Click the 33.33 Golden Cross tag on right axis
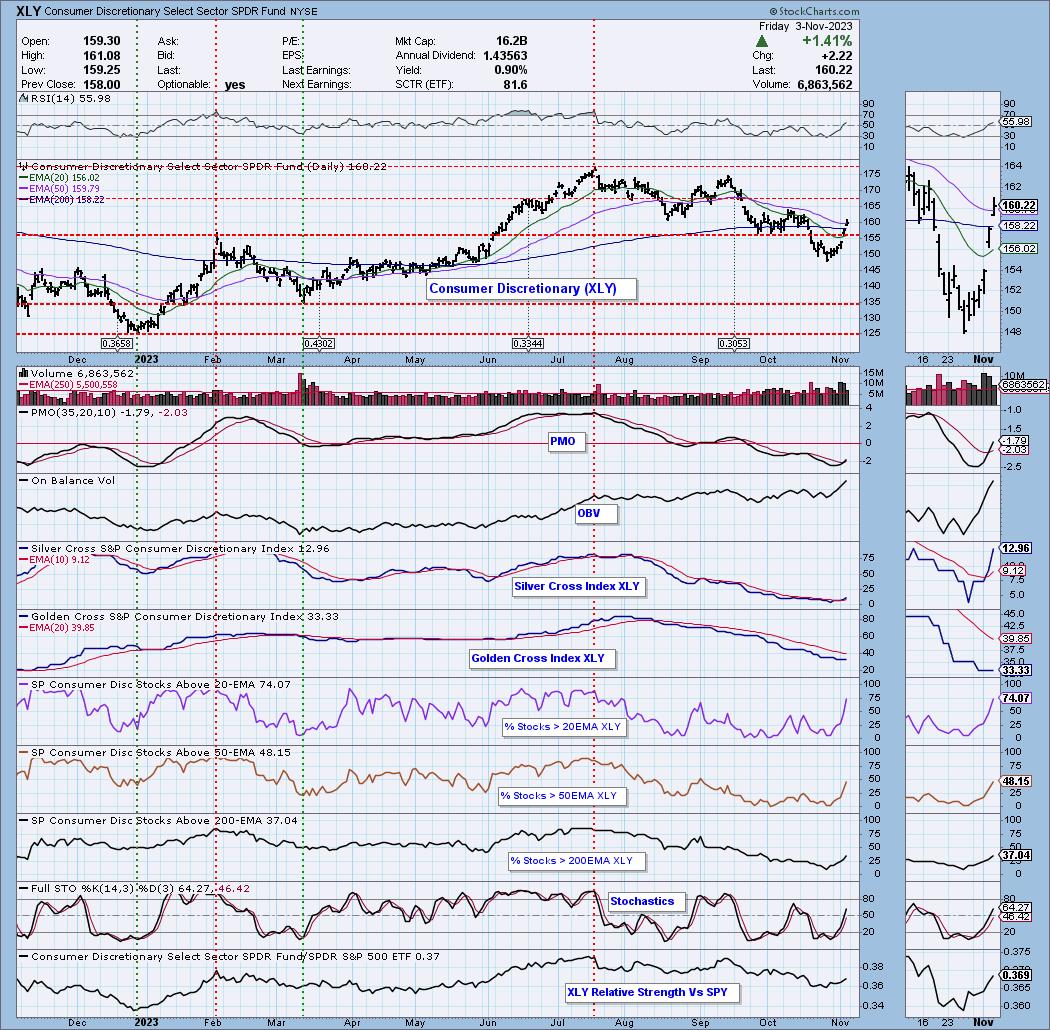1050x1030 pixels. coord(1016,670)
